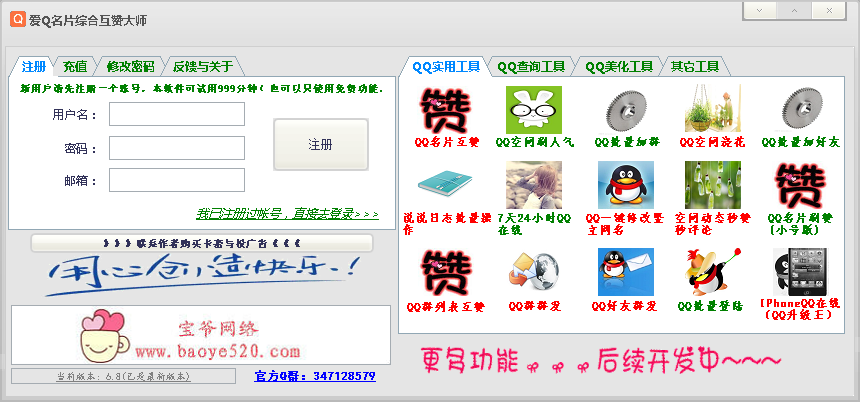The width and height of the screenshot is (860, 402).
Task: Launch the QQ群列表互赞 icon
Action: (445, 273)
